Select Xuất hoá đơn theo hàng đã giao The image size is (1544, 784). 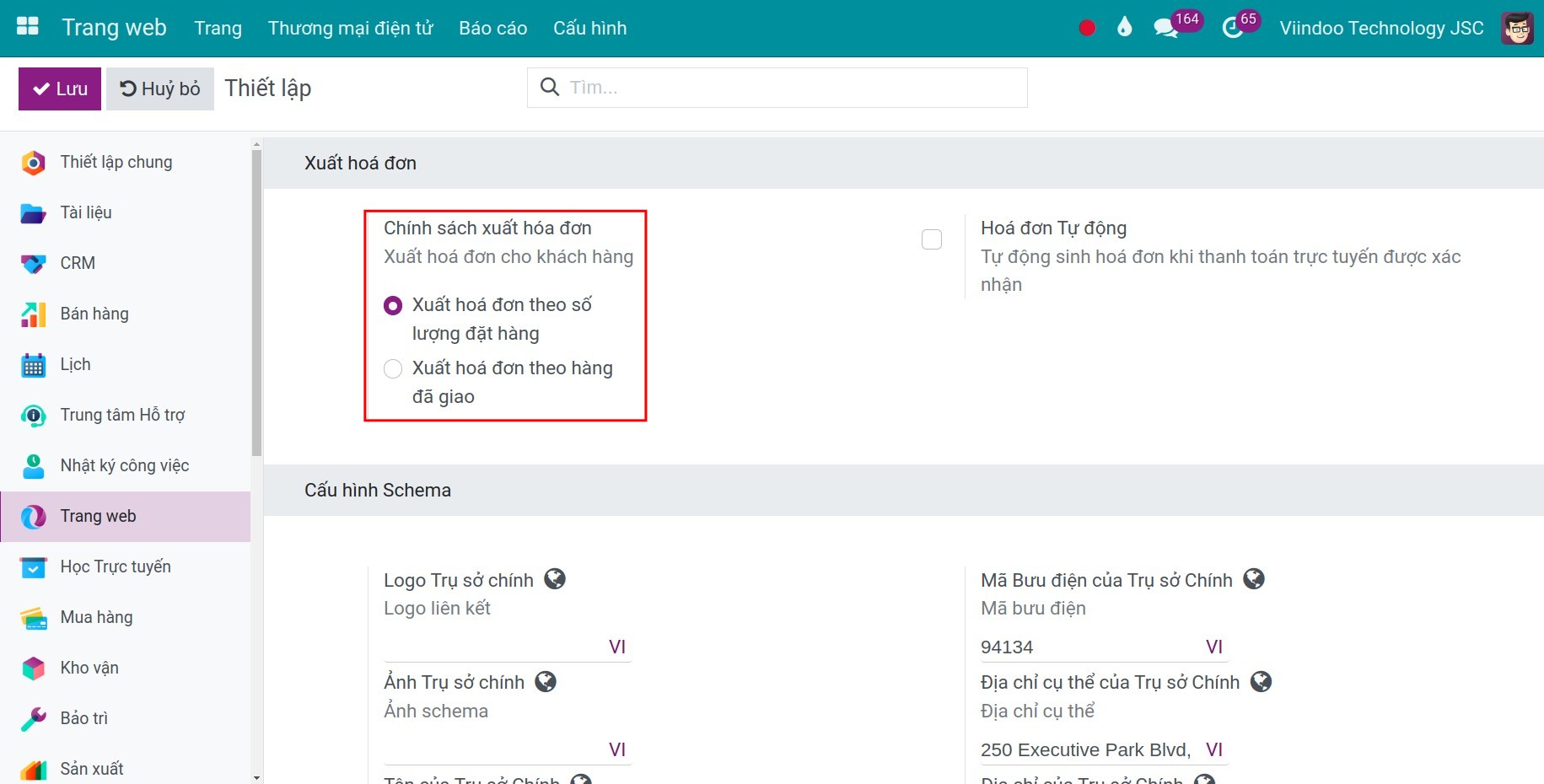[x=393, y=368]
